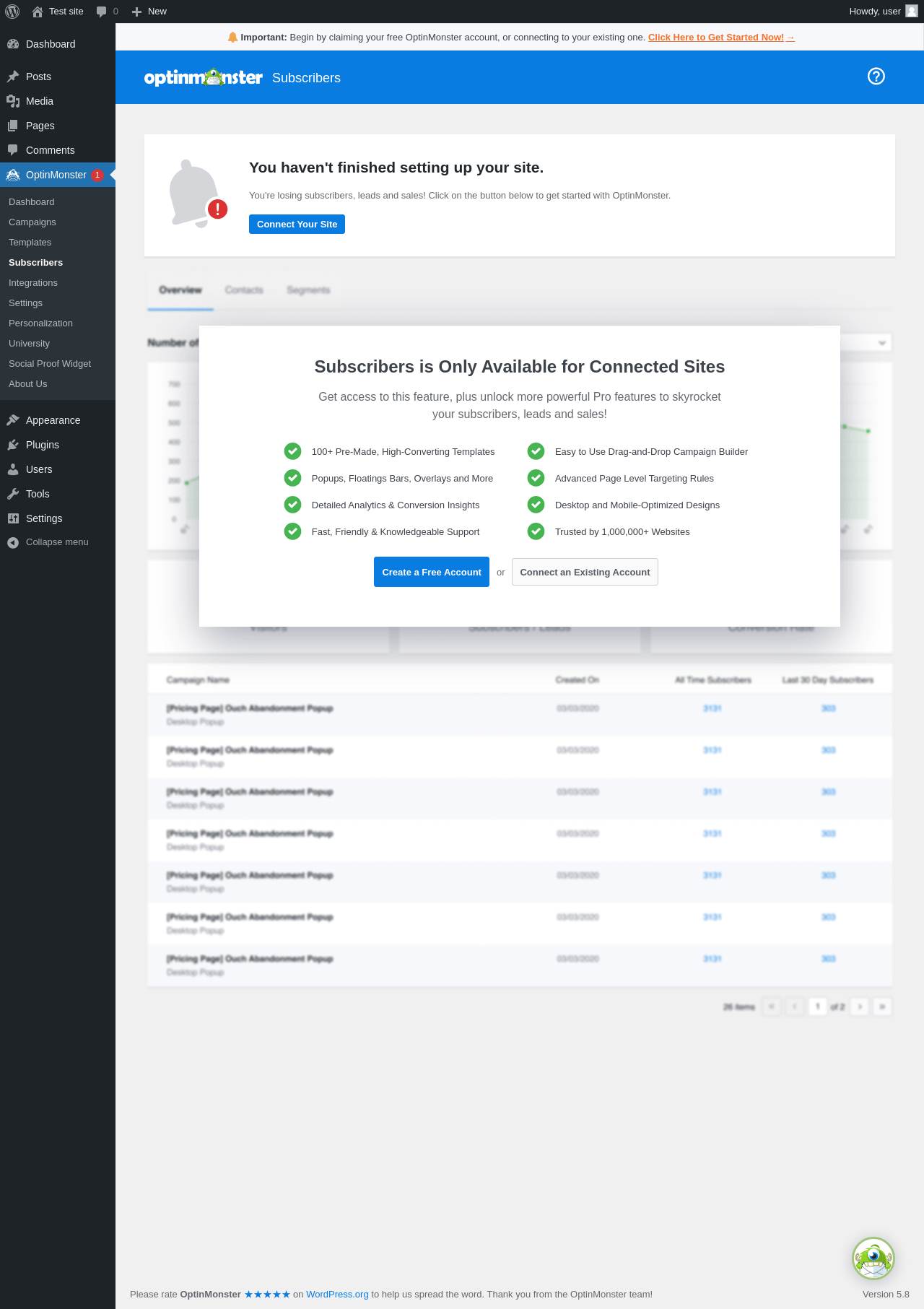
Task: Click the plus New content icon
Action: (136, 12)
